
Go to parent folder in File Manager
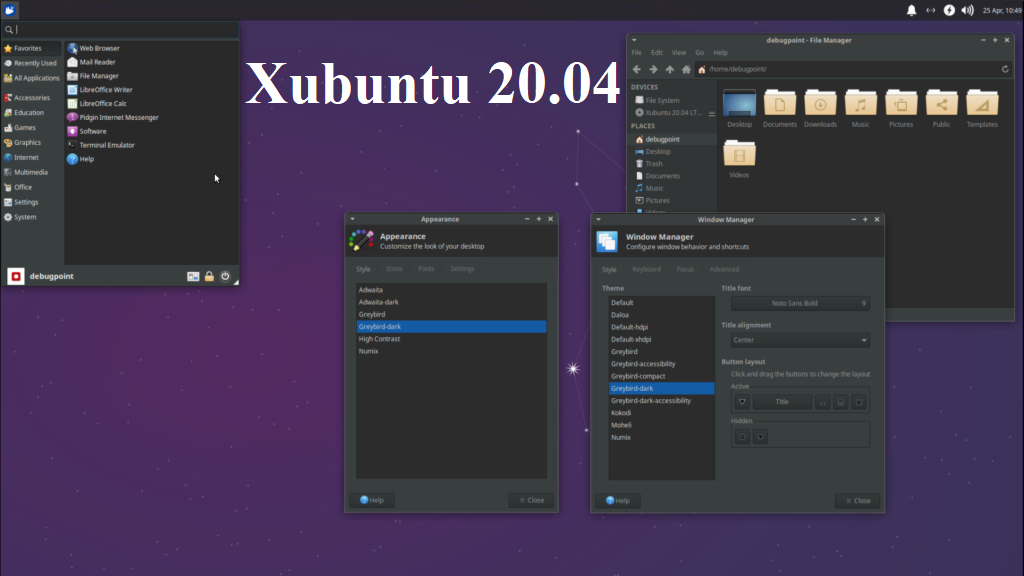pos(669,69)
